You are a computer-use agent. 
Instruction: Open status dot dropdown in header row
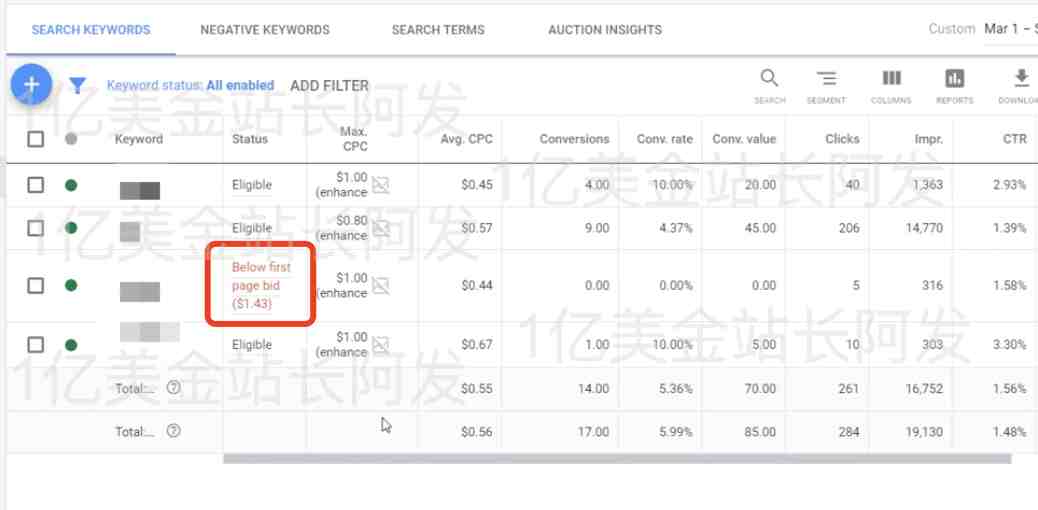tap(71, 139)
